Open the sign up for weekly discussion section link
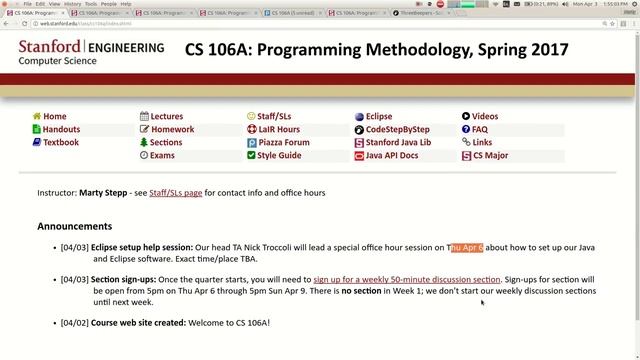The width and height of the screenshot is (640, 360). (x=407, y=280)
